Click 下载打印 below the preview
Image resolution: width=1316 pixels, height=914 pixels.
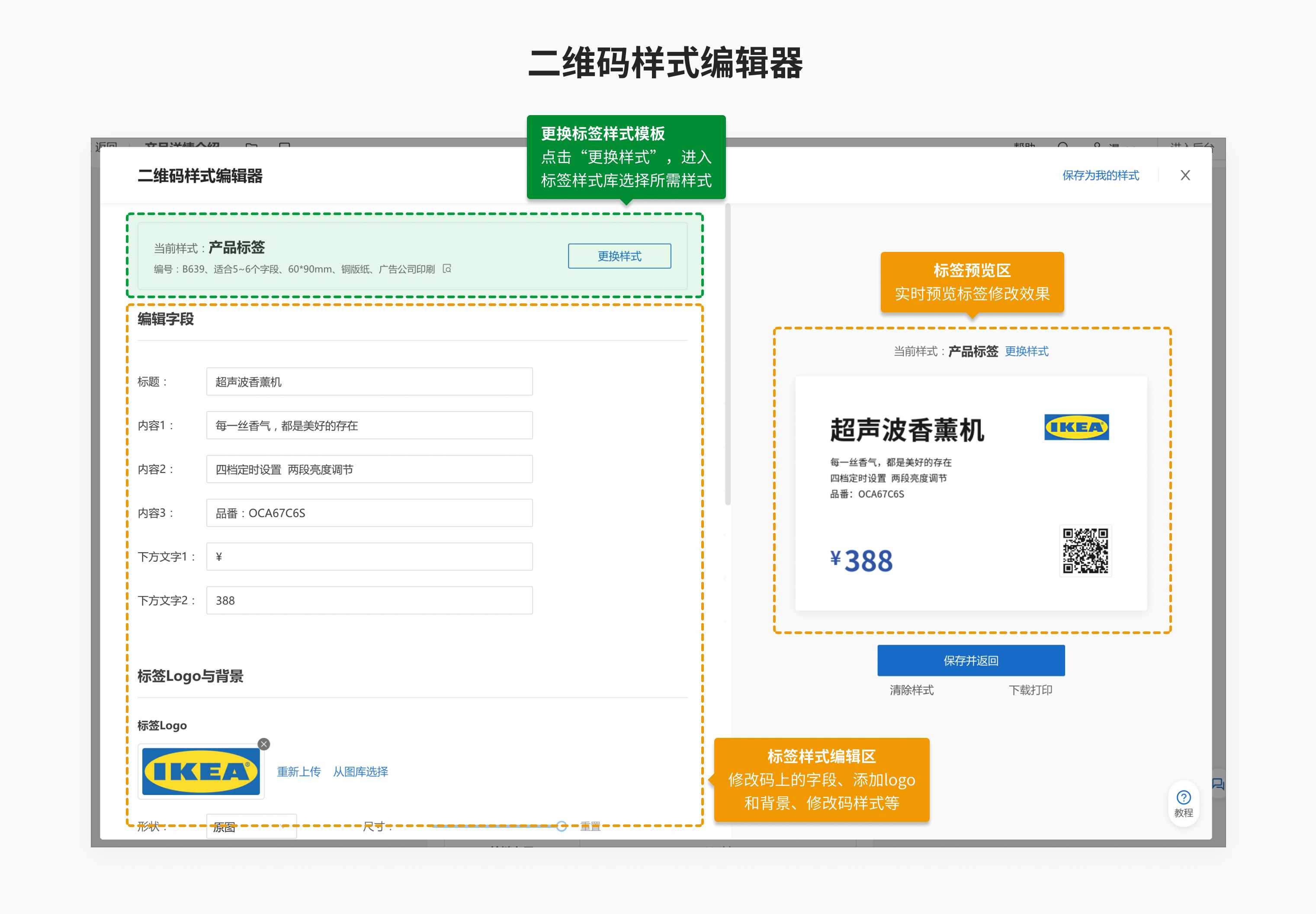[1030, 690]
